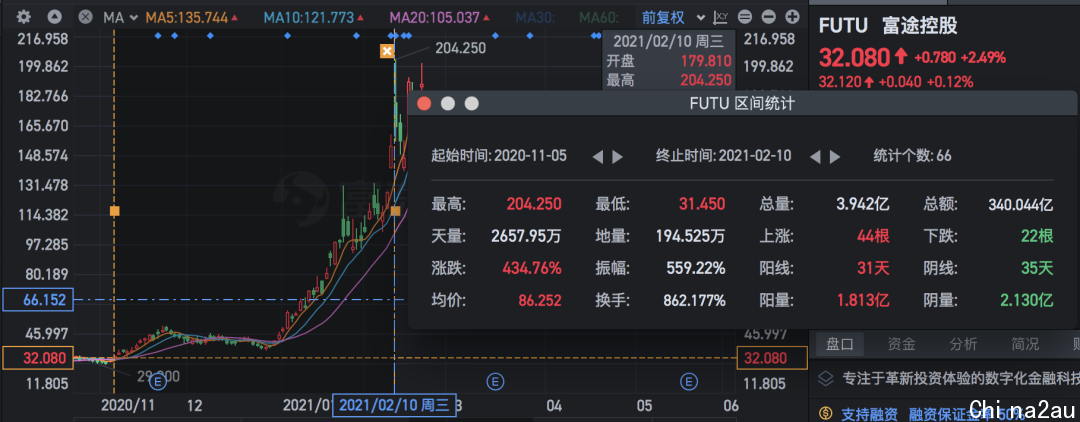The height and width of the screenshot is (422, 1080).
Task: Click the start time 2020-11-05 field
Action: (x=499, y=156)
